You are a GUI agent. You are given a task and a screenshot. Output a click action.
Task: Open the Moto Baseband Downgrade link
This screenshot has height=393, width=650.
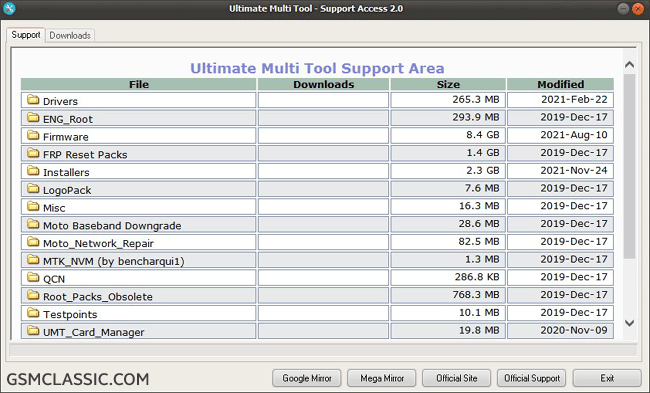coord(112,226)
